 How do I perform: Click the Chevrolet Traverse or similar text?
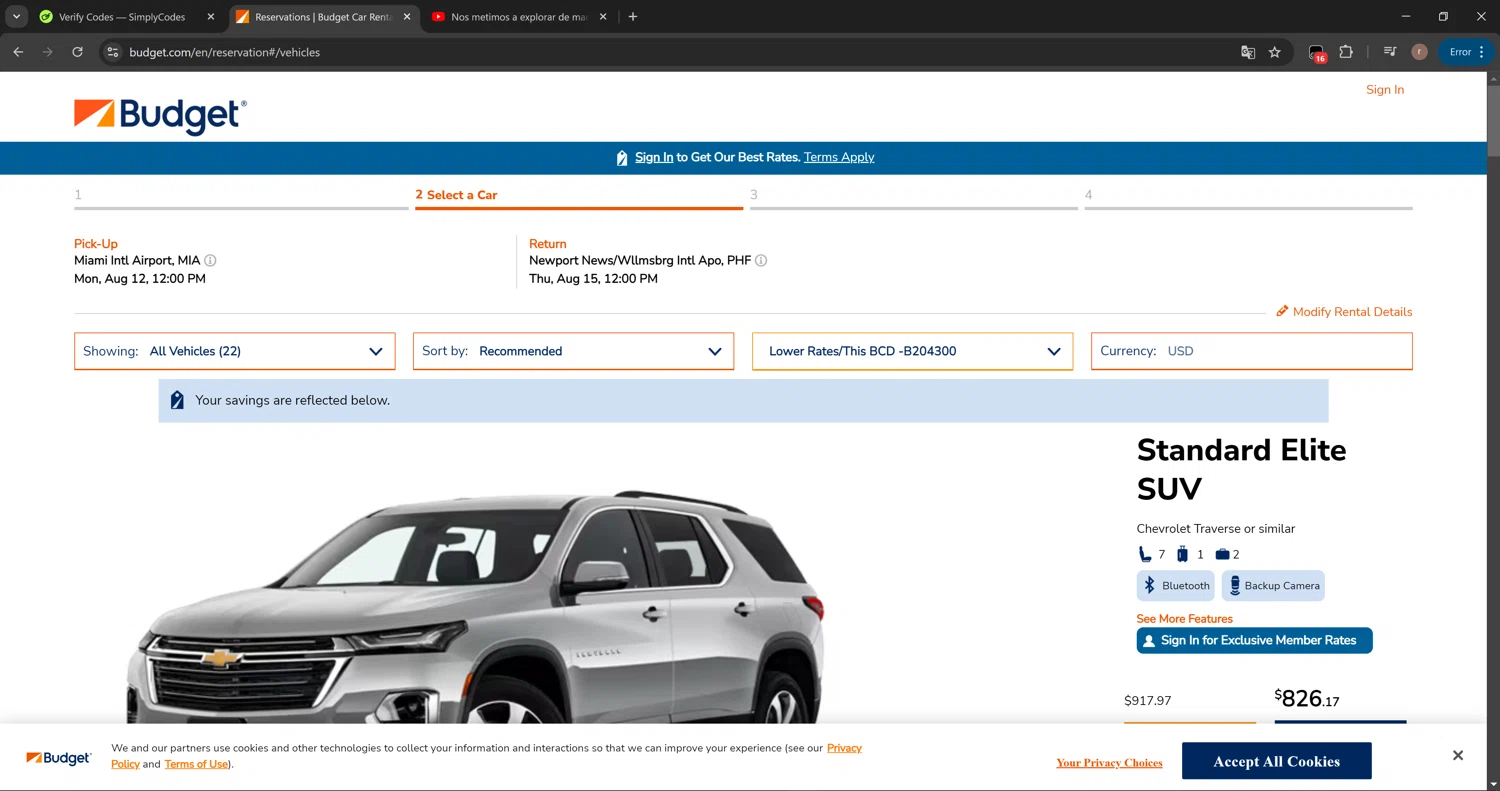pos(1215,528)
